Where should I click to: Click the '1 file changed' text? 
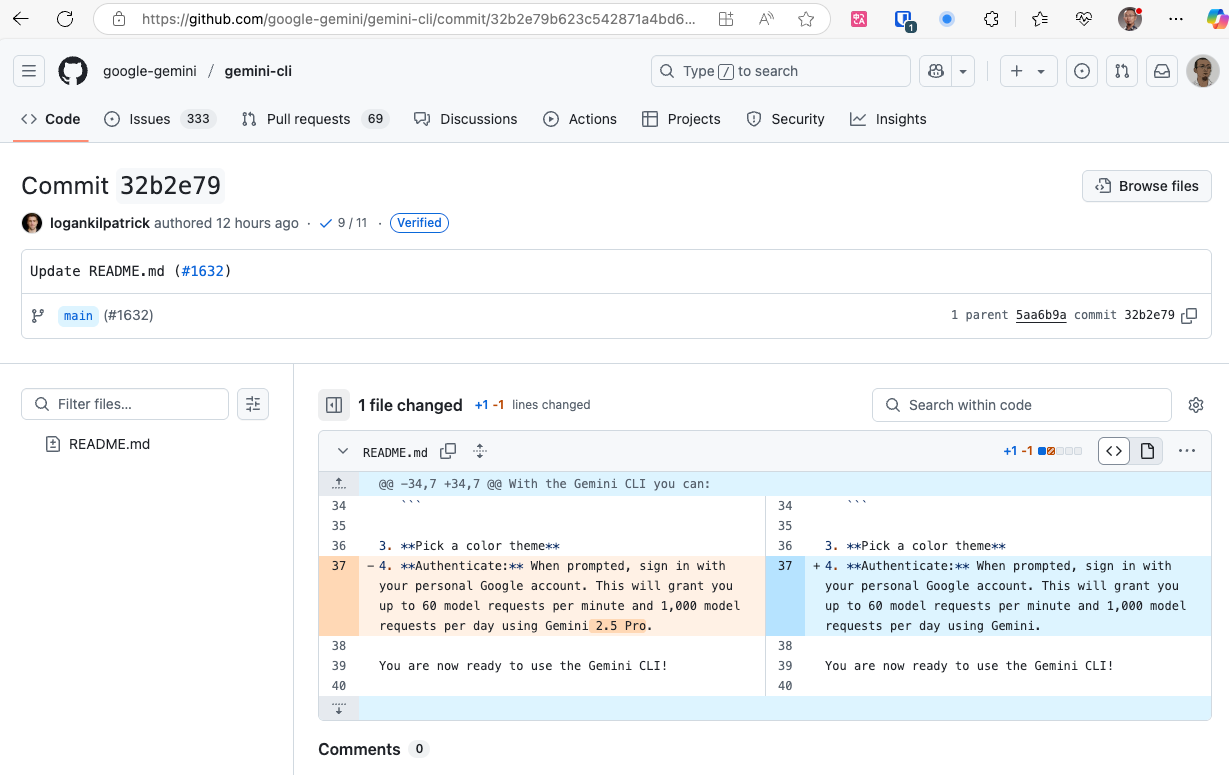[410, 405]
